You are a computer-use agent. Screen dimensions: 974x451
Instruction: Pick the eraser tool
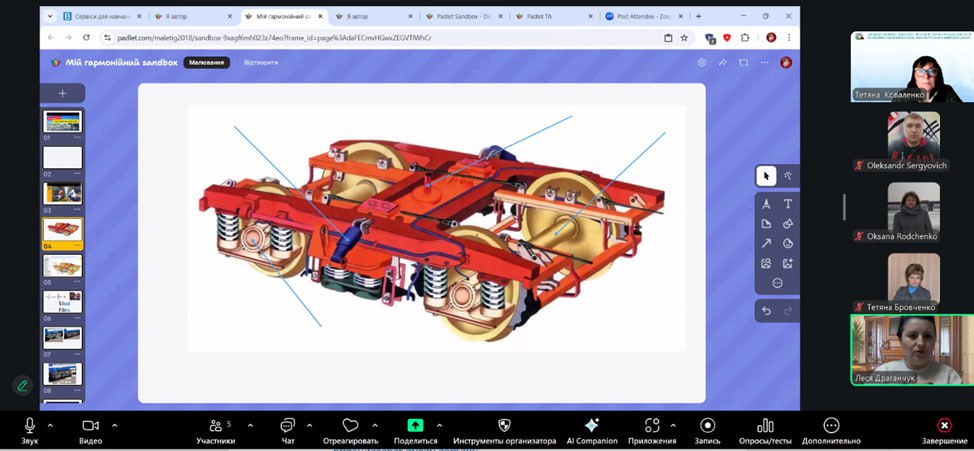pyautogui.click(x=788, y=223)
